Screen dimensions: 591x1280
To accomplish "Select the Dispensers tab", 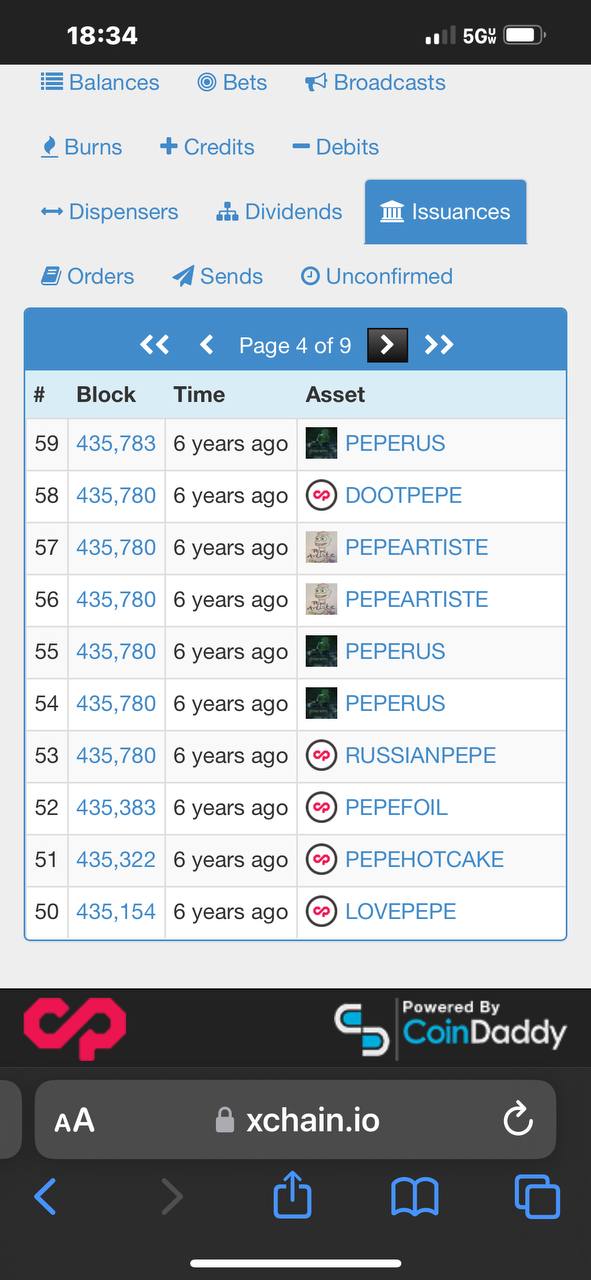I will [x=109, y=212].
